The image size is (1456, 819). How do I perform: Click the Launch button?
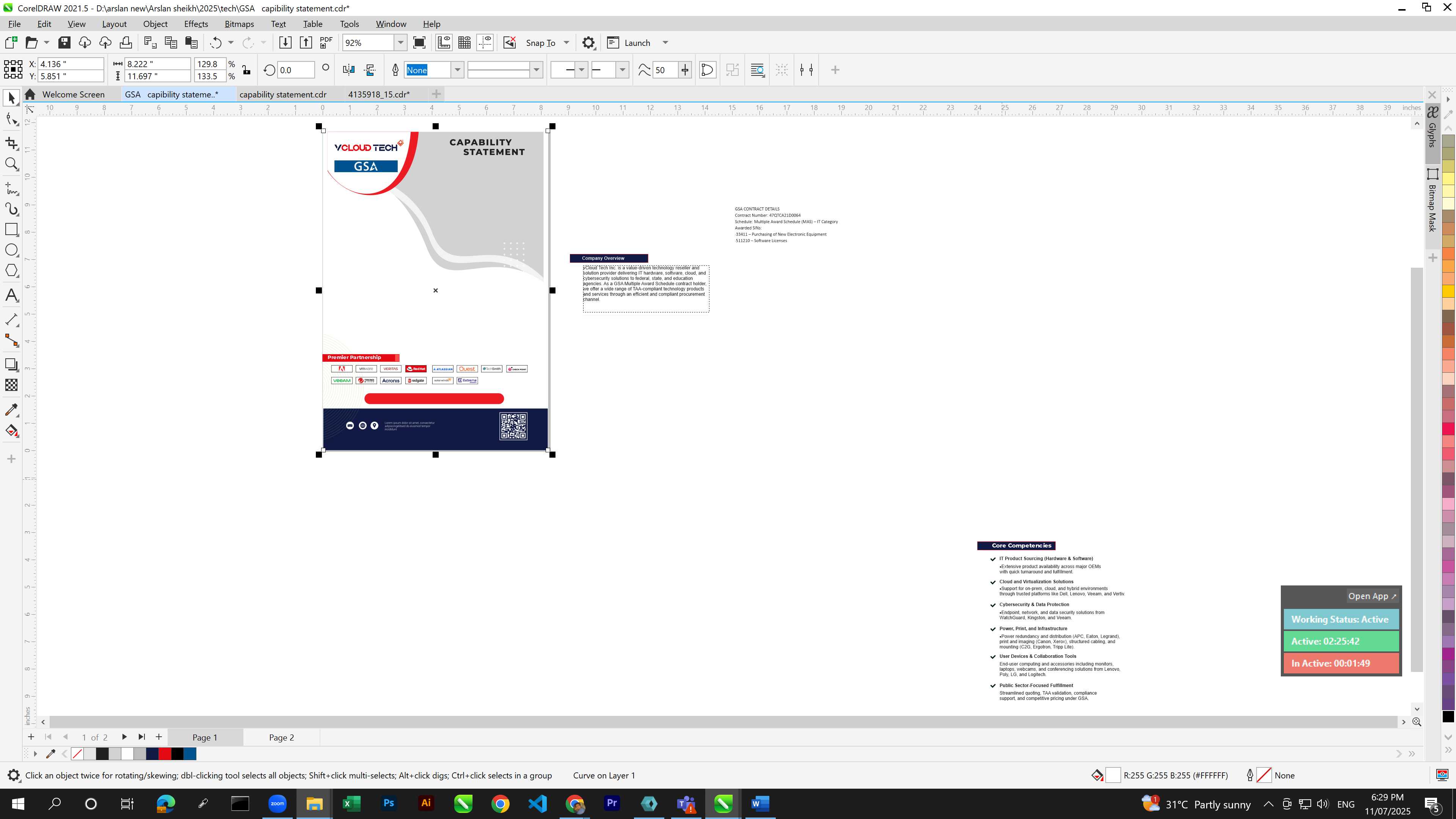[629, 42]
